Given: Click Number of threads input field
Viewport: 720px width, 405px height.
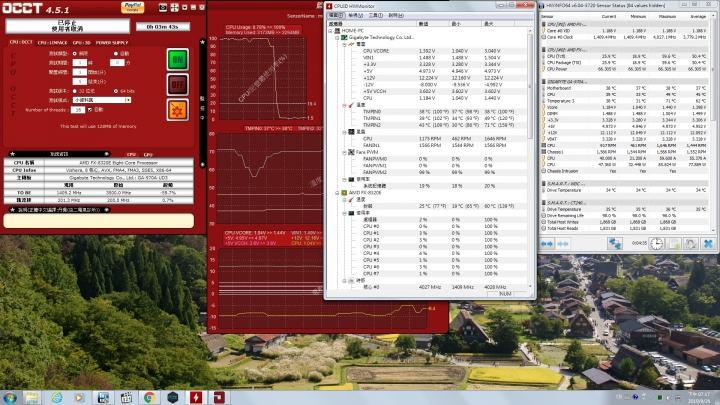Looking at the screenshot, I should click(x=78, y=110).
